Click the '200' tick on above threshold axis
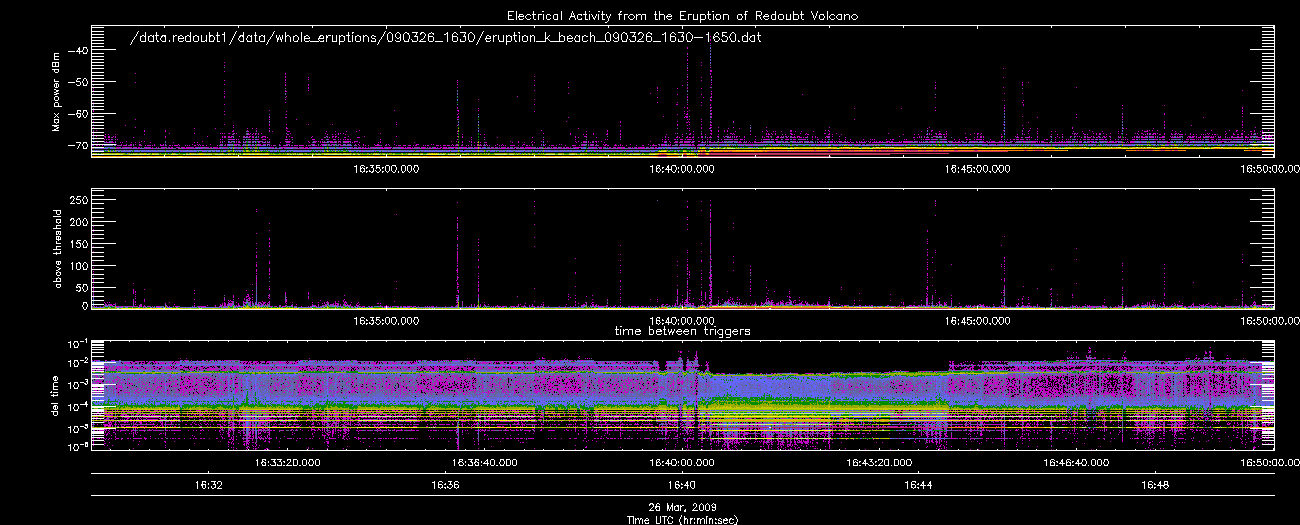The image size is (1300, 525). [x=77, y=222]
